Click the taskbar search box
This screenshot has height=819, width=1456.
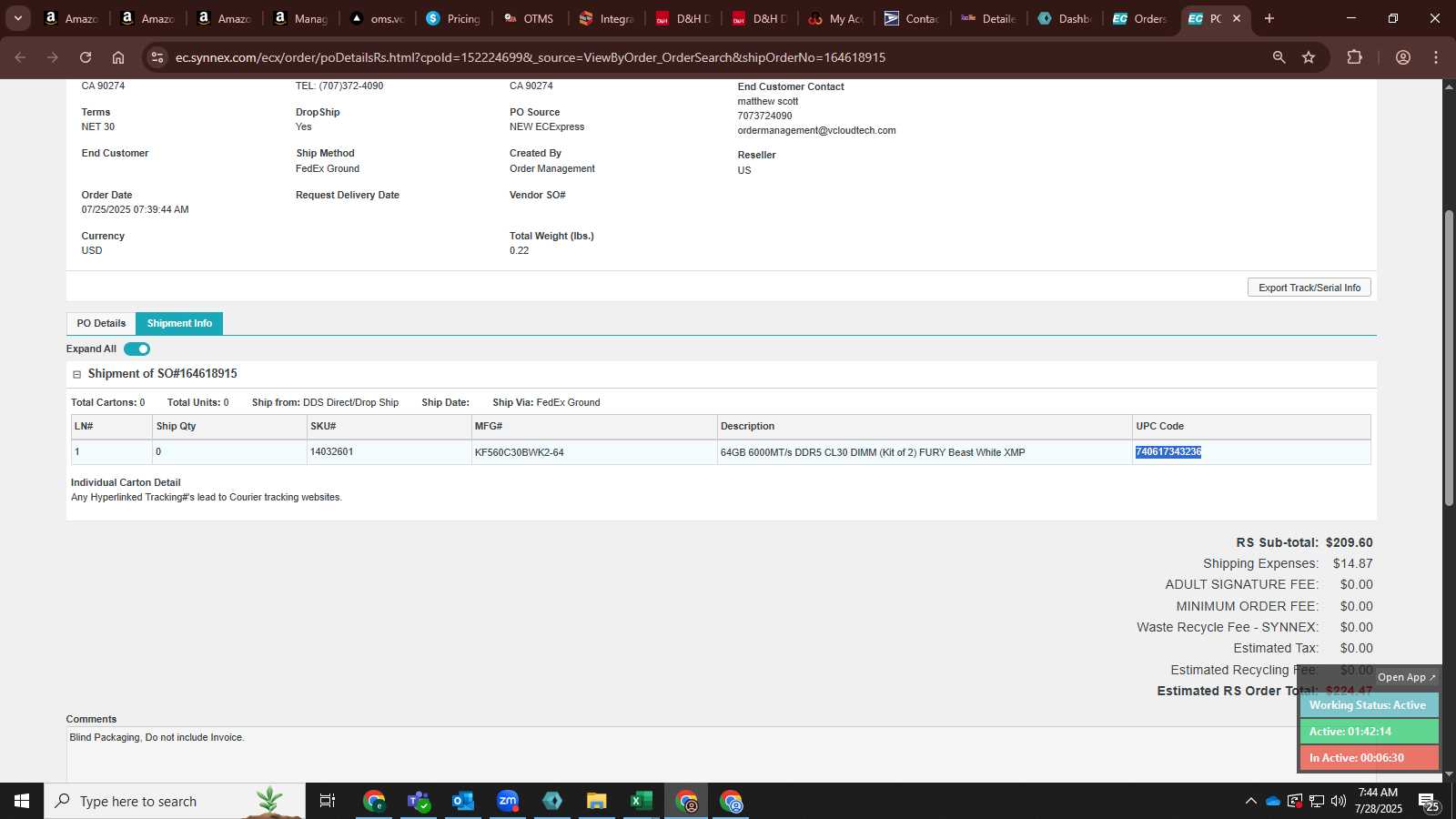pyautogui.click(x=175, y=801)
